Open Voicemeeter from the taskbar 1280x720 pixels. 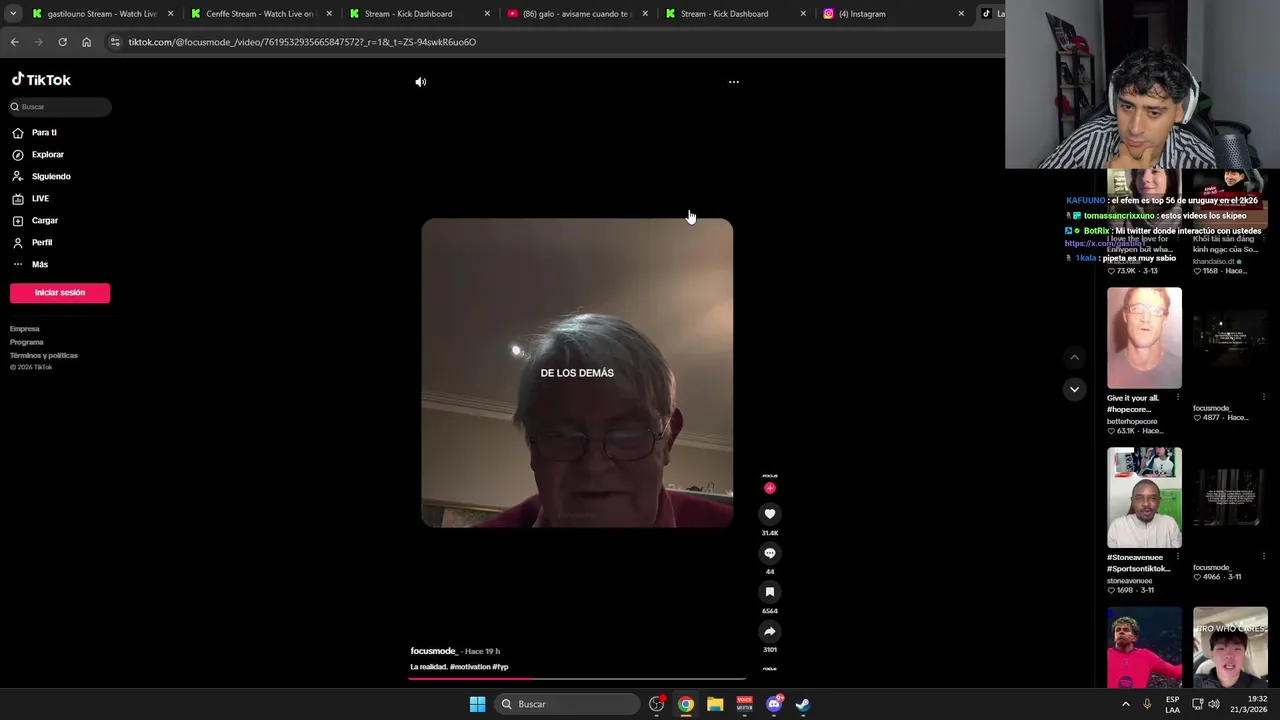[744, 704]
